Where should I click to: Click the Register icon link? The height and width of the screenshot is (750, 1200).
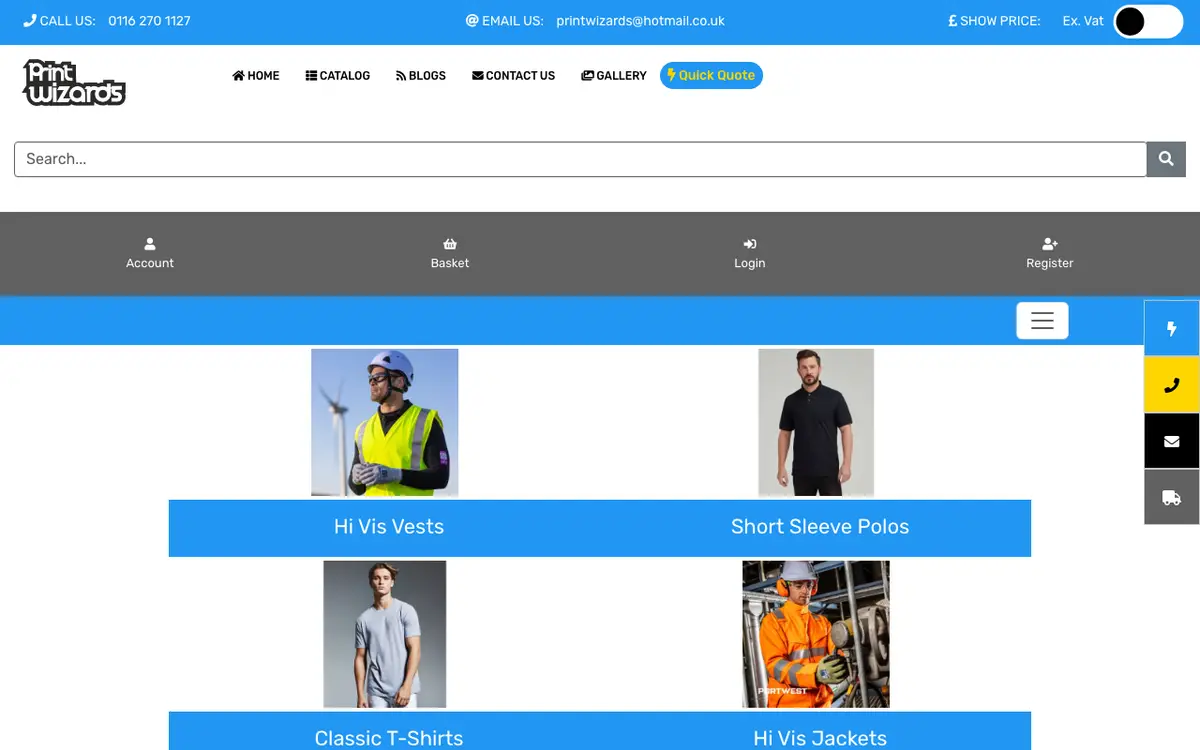[x=1050, y=254]
